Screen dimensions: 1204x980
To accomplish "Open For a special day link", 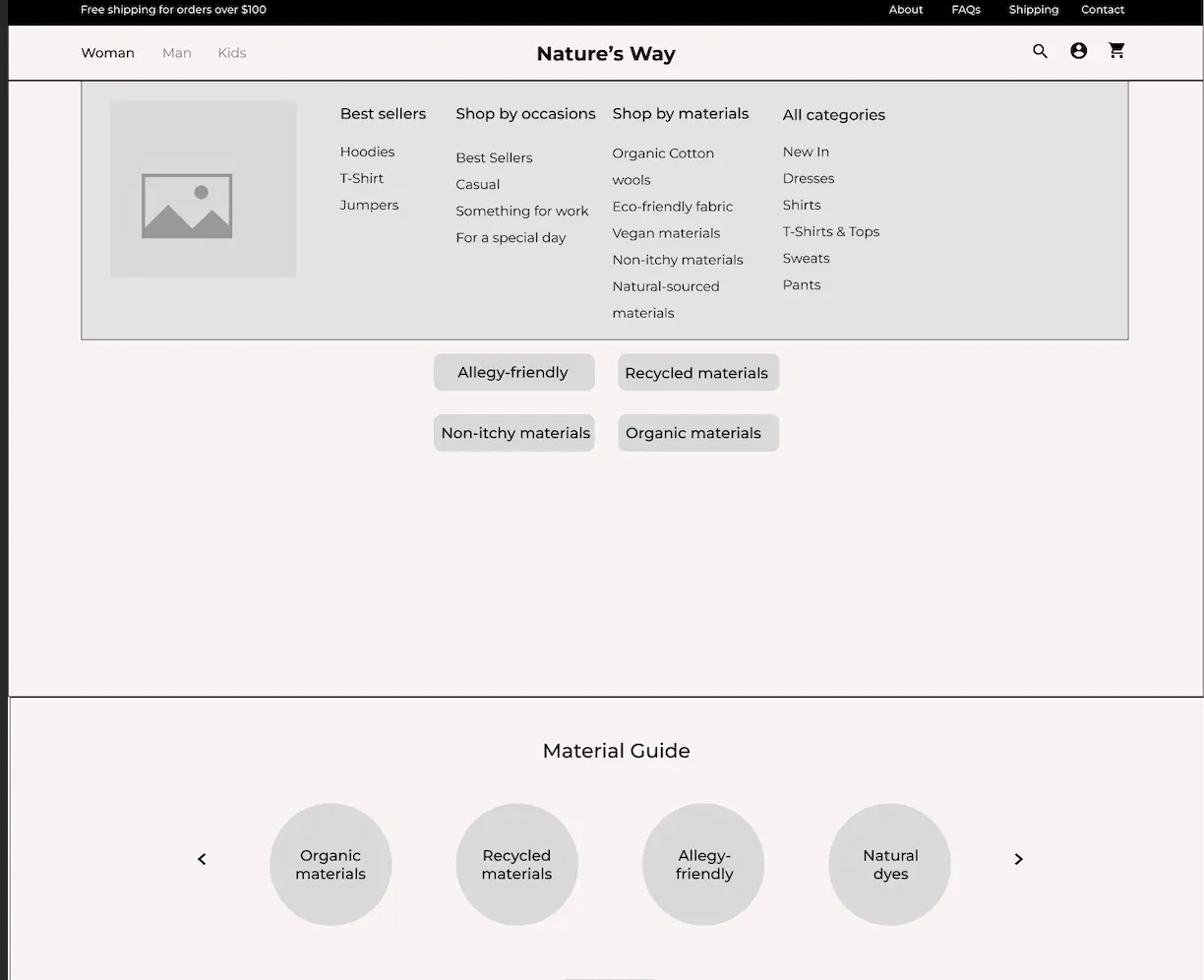I will (511, 237).
